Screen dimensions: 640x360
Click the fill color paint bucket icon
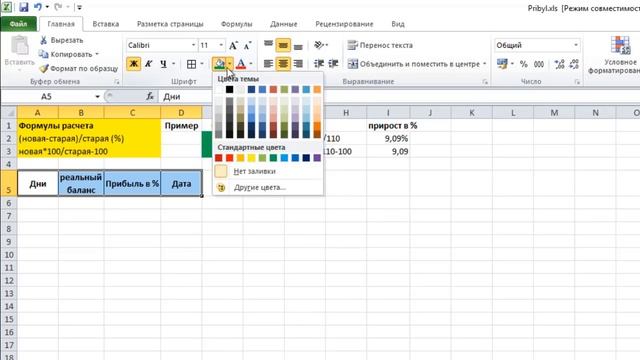tap(220, 64)
